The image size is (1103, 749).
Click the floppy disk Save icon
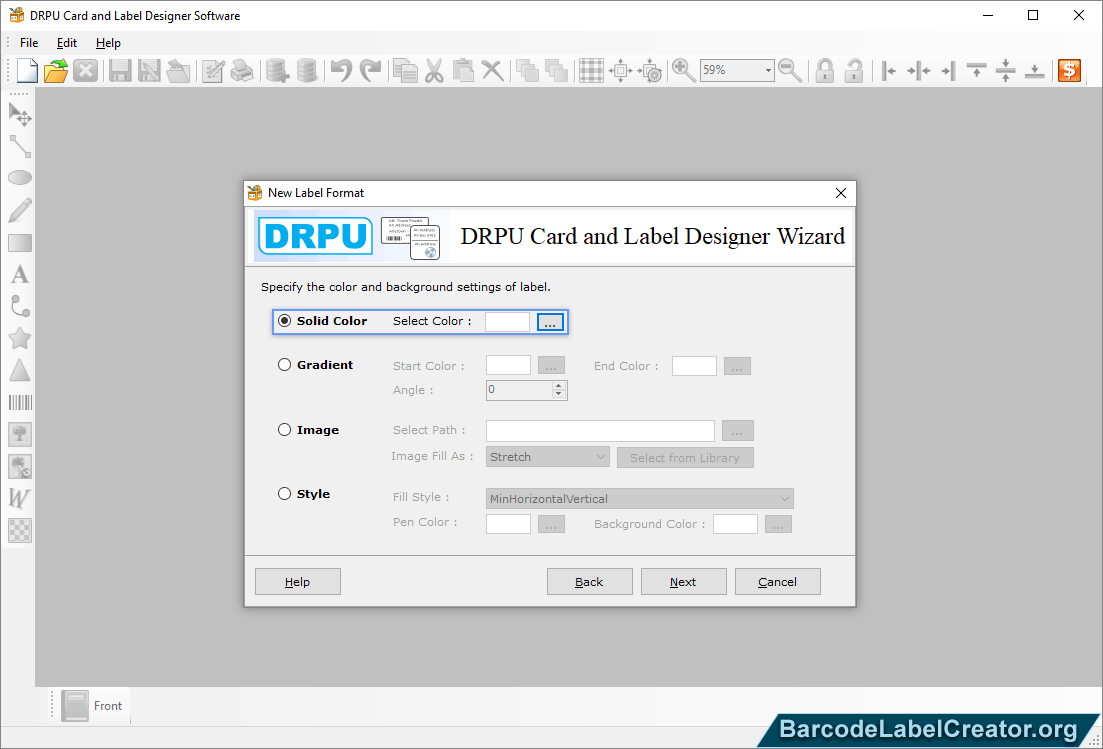tap(120, 70)
